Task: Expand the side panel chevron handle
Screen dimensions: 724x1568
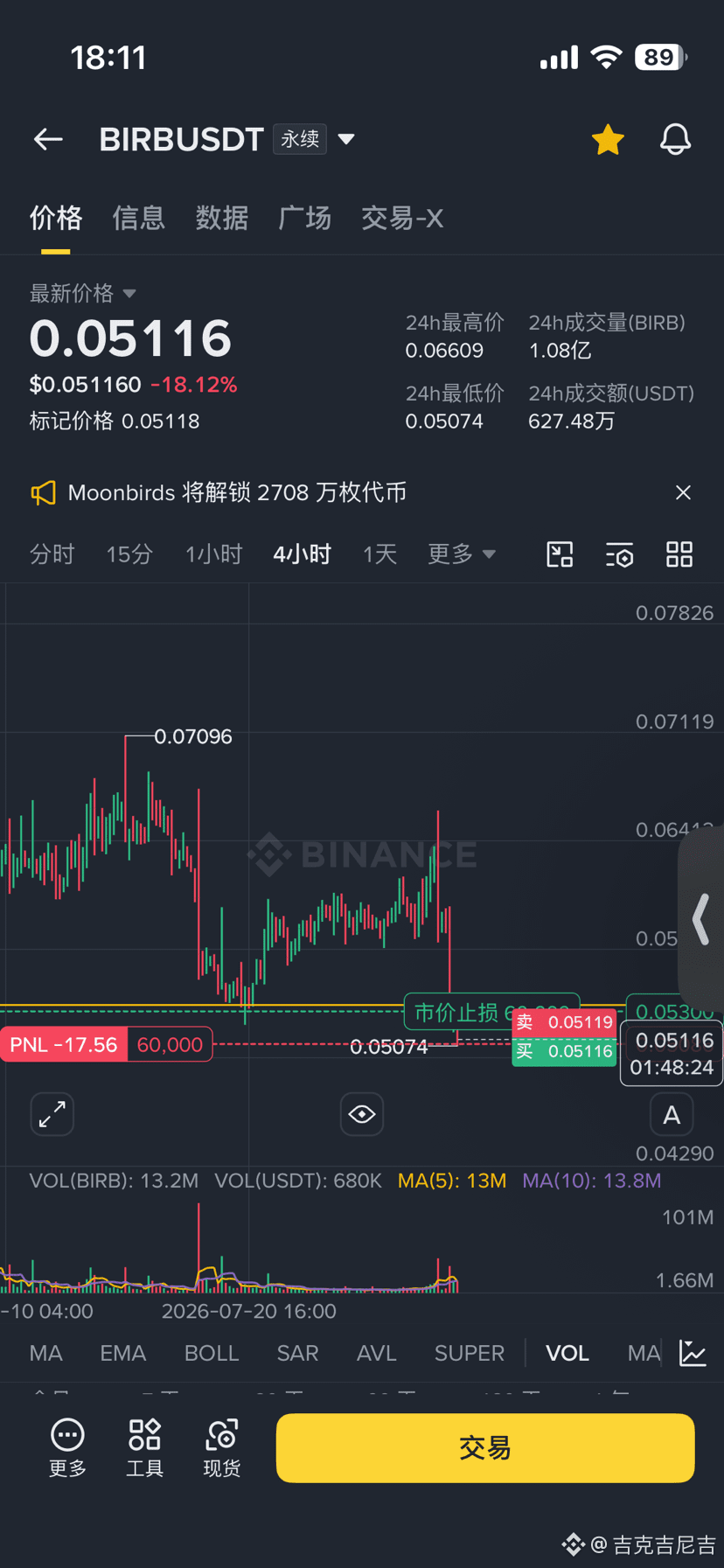Action: tap(701, 920)
